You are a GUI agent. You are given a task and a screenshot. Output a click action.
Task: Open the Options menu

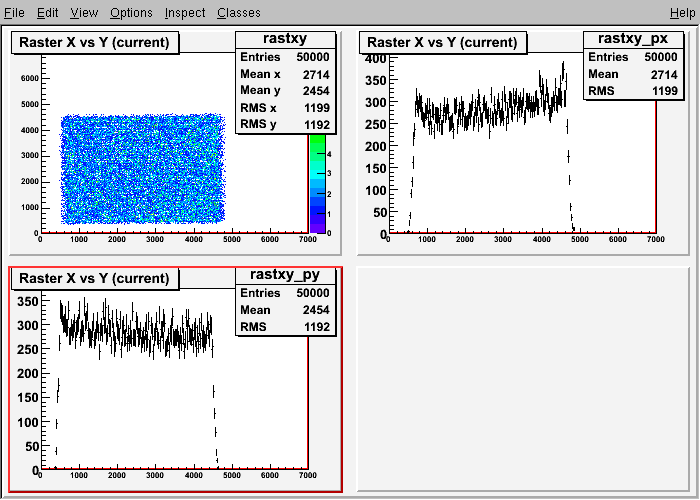(131, 12)
